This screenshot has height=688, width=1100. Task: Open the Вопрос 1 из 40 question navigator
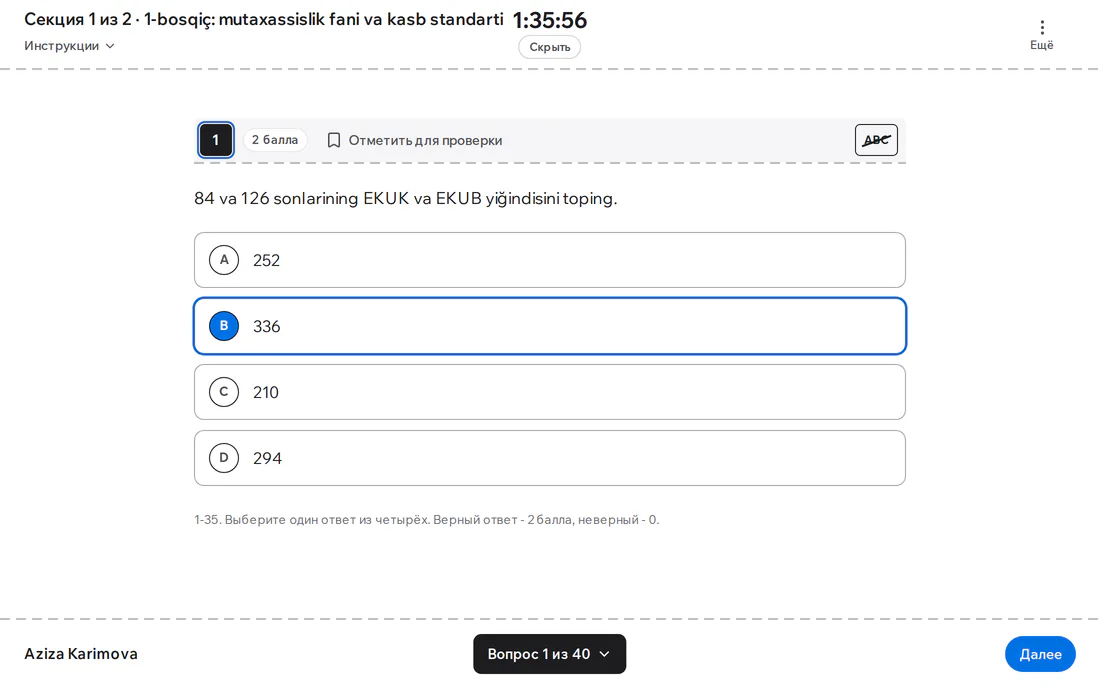click(549, 654)
